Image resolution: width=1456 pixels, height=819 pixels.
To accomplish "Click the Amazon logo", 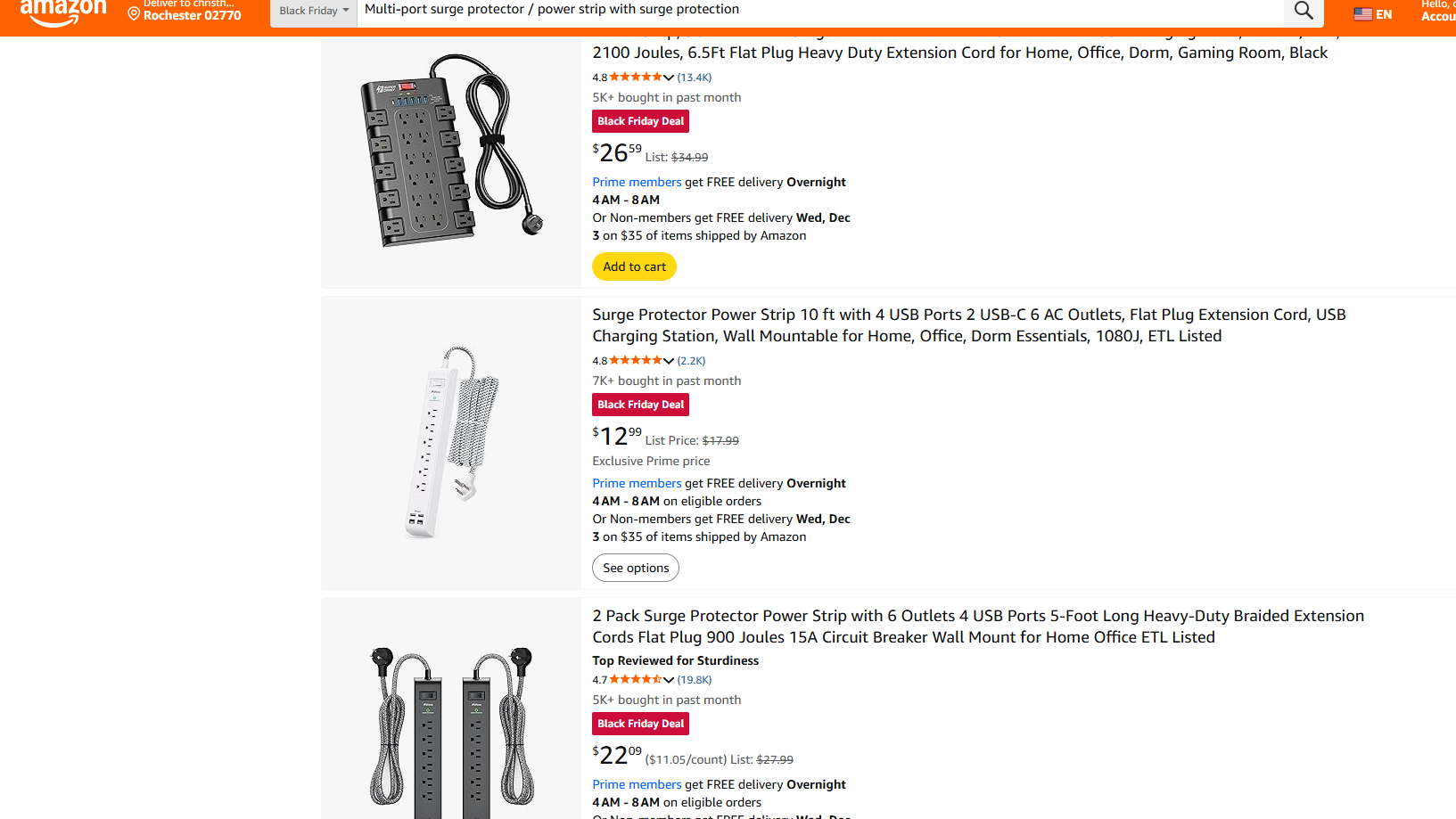I will [63, 12].
